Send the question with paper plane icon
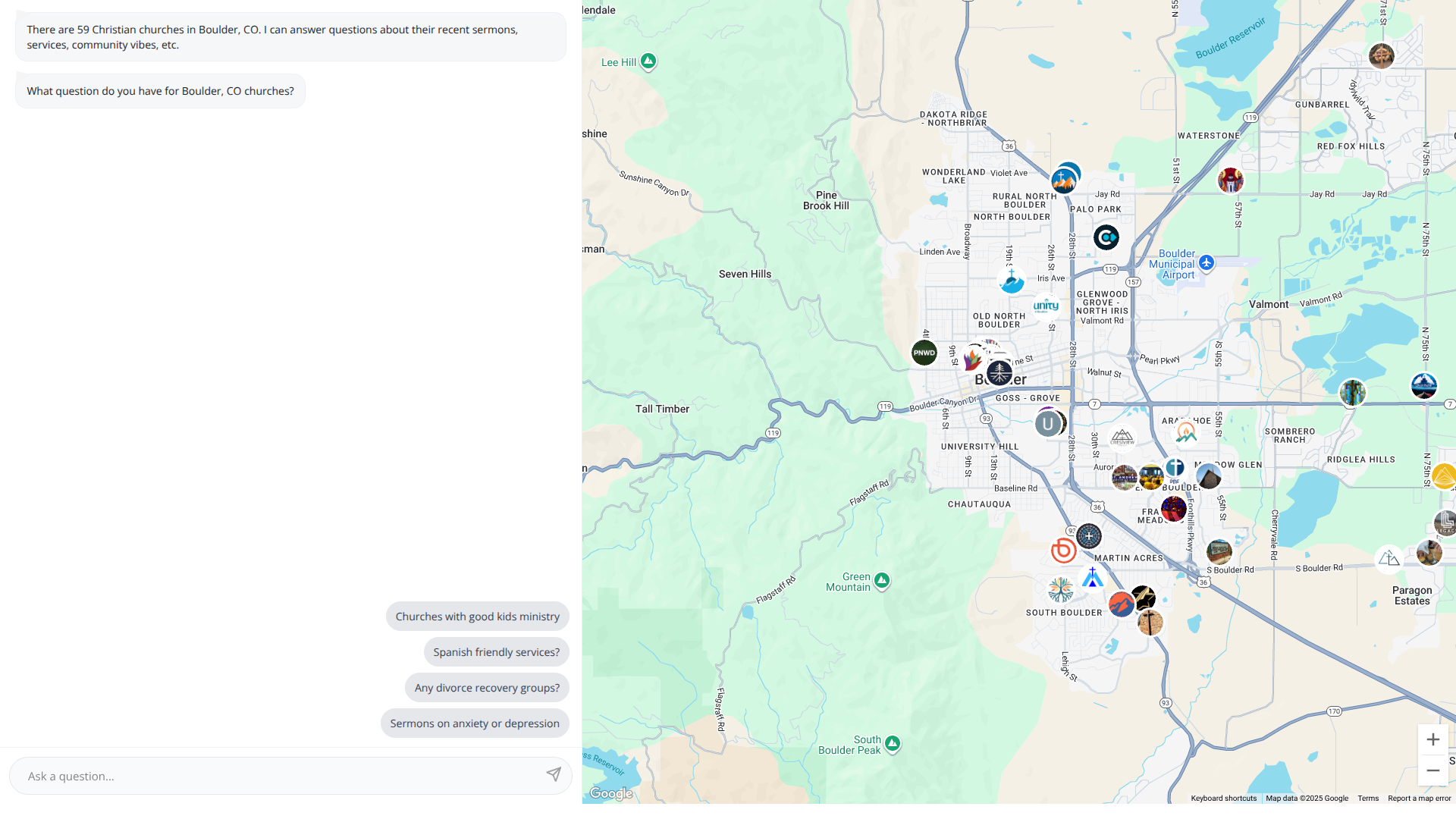 554,774
